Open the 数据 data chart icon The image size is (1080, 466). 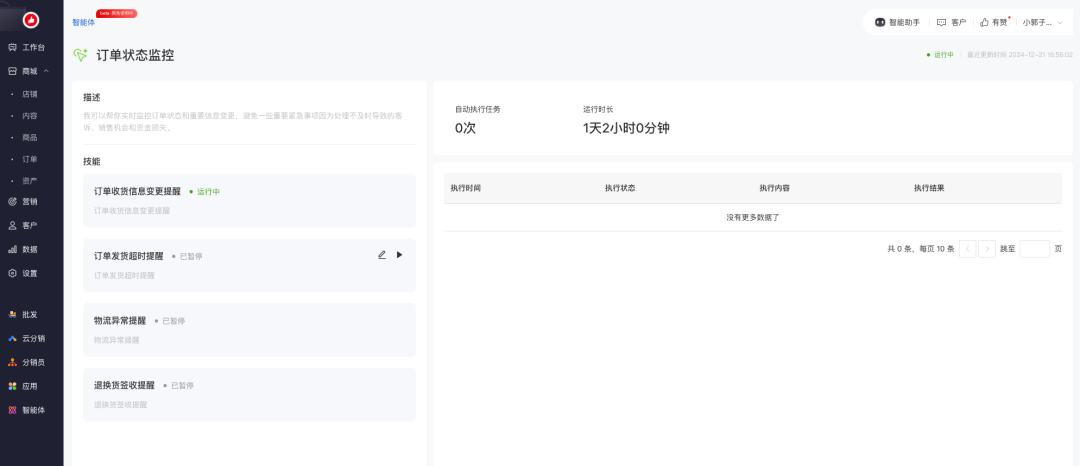tap(12, 249)
